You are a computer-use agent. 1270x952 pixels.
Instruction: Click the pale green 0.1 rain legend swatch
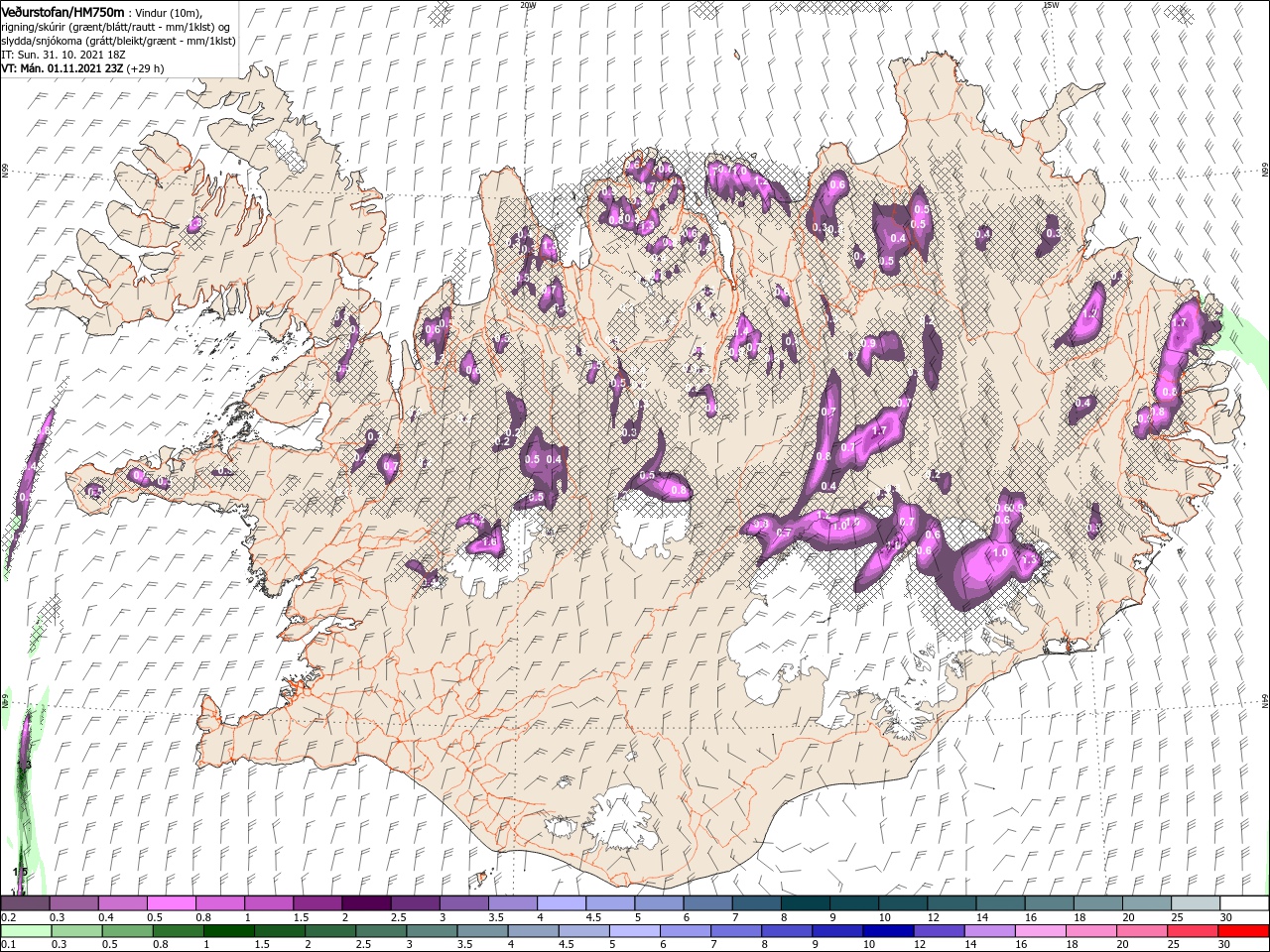[x=26, y=931]
